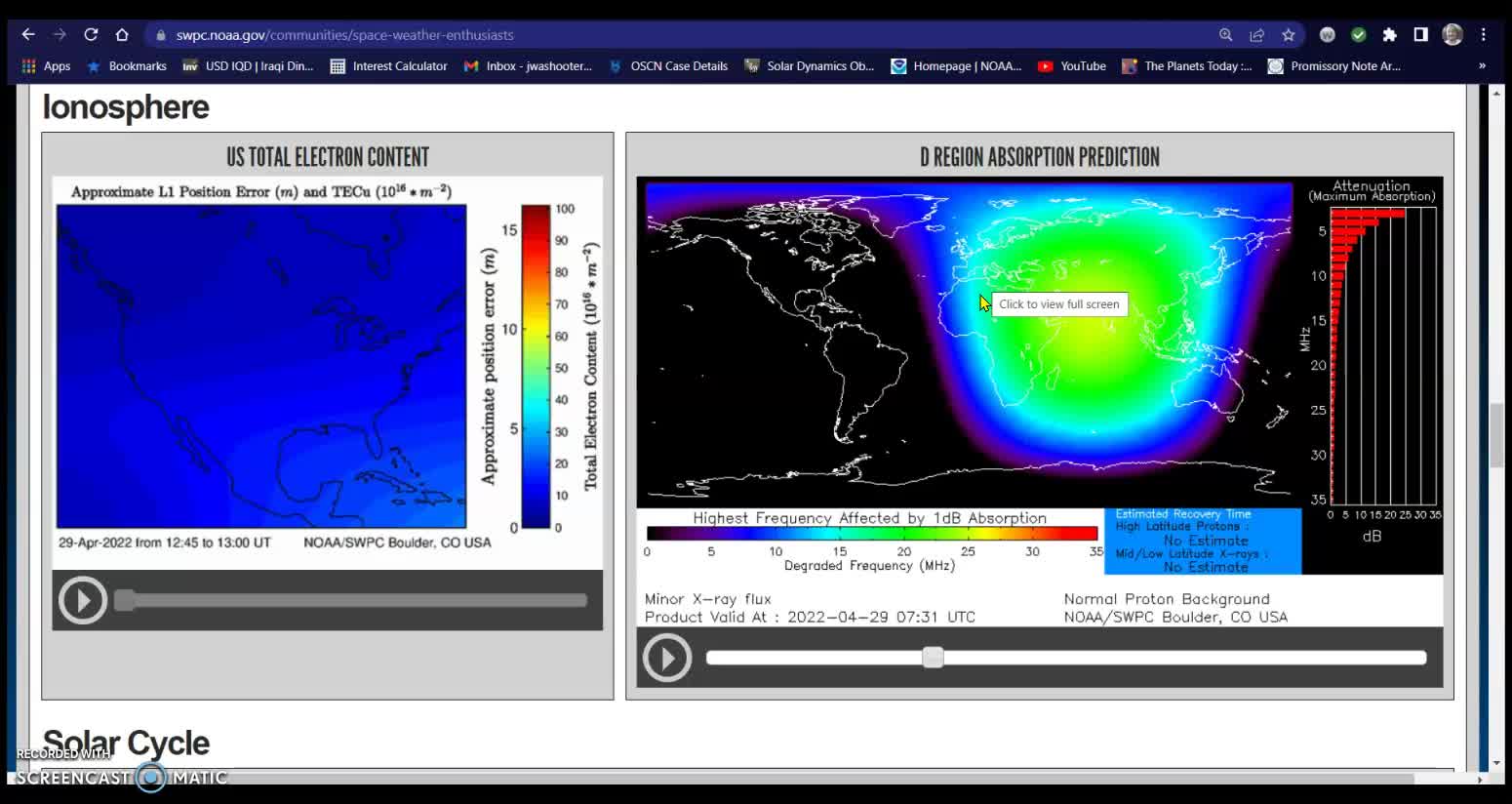Click the share page icon in address bar

pyautogui.click(x=1257, y=35)
